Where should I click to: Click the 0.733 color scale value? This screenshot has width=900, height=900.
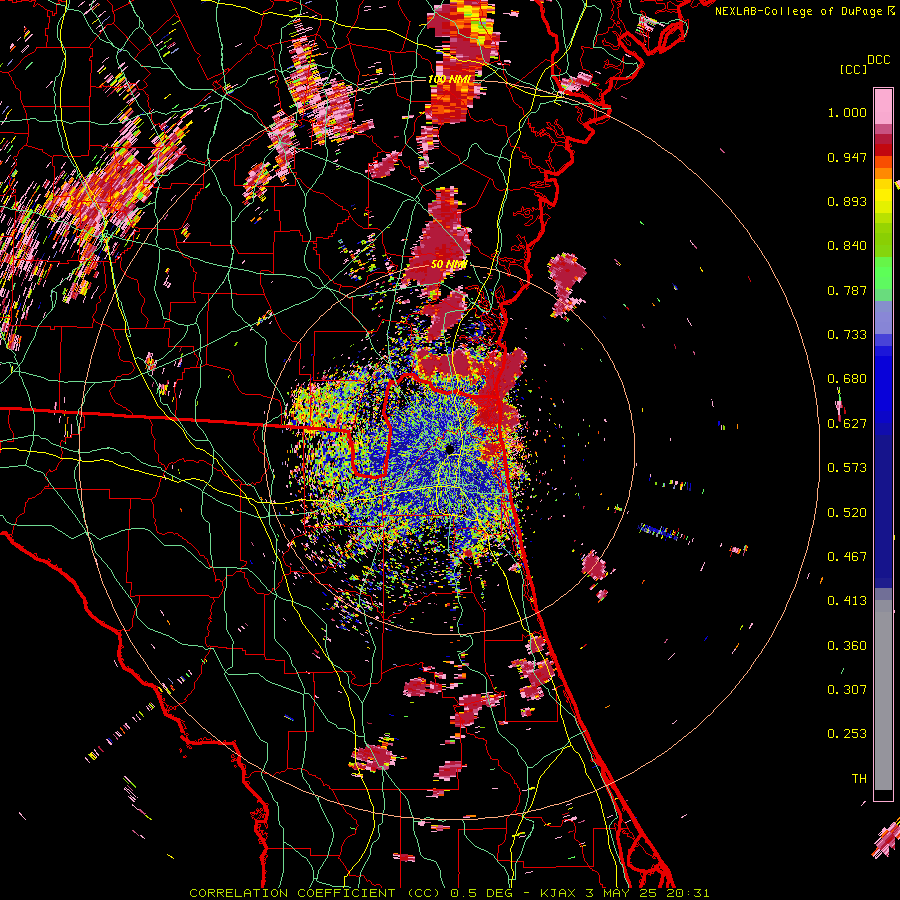coord(847,335)
